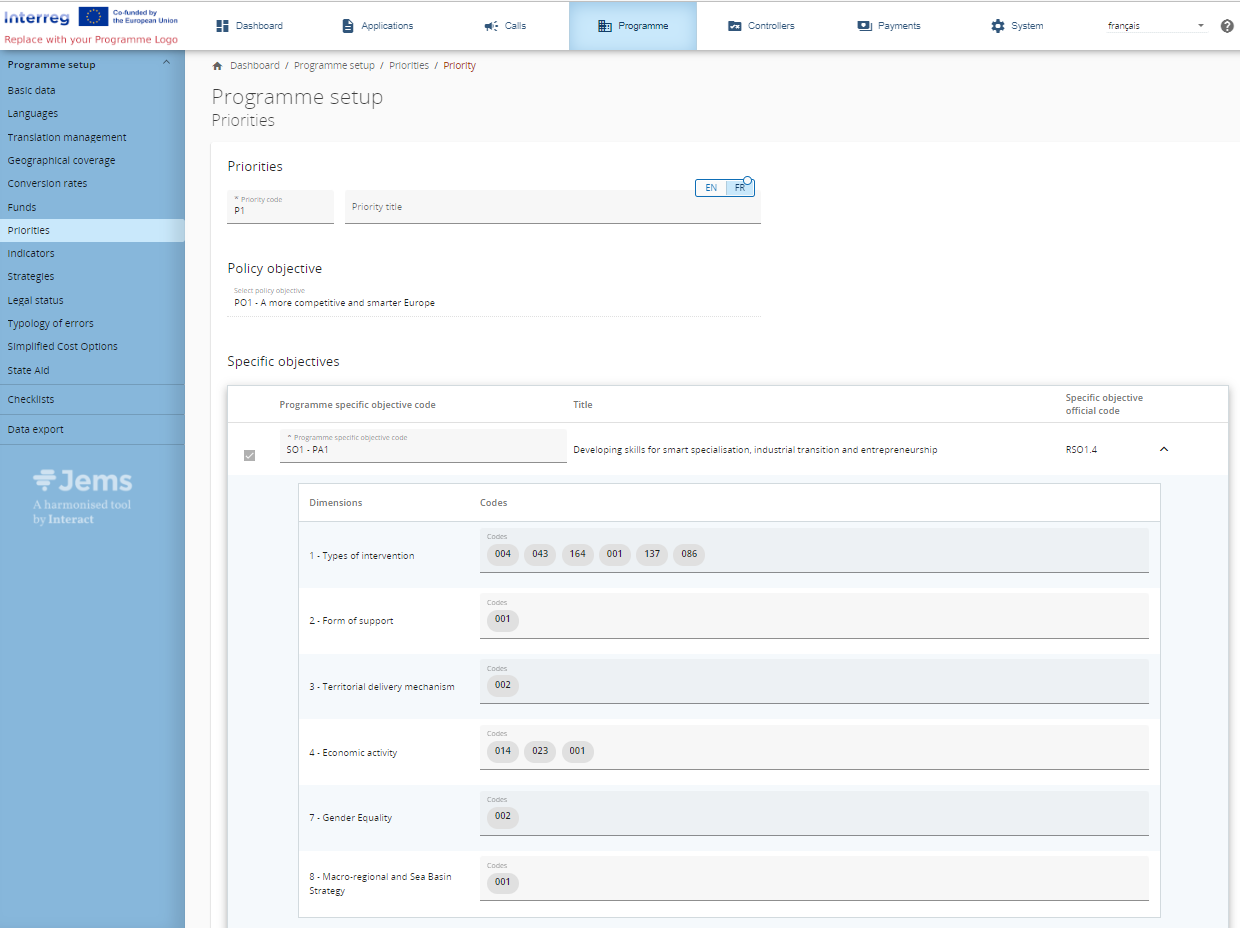Switch priority title language to FR
The height and width of the screenshot is (928, 1240).
[x=740, y=188]
